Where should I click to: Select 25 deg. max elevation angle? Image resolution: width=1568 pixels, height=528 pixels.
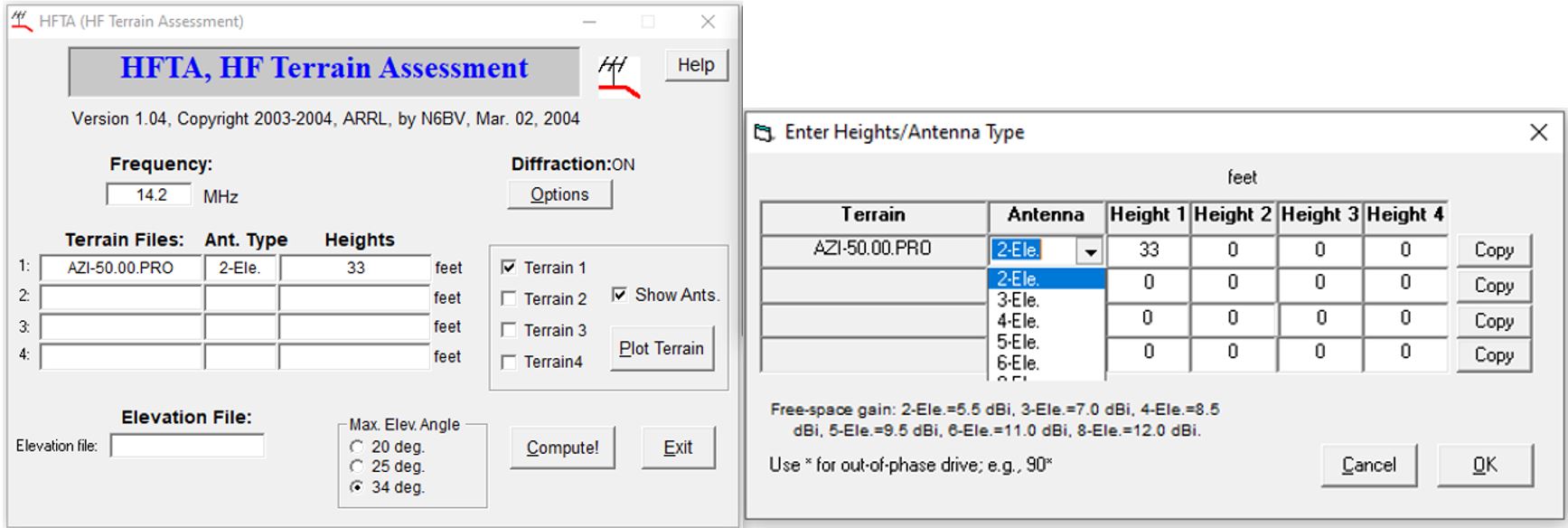click(357, 467)
